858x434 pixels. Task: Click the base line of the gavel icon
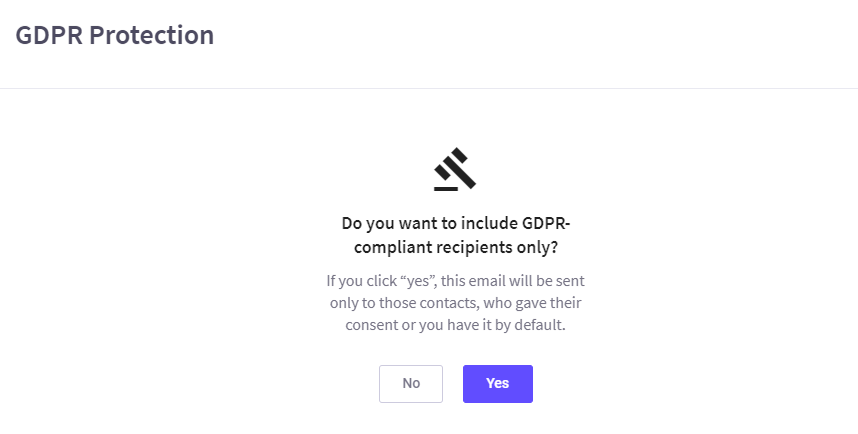tap(446, 189)
